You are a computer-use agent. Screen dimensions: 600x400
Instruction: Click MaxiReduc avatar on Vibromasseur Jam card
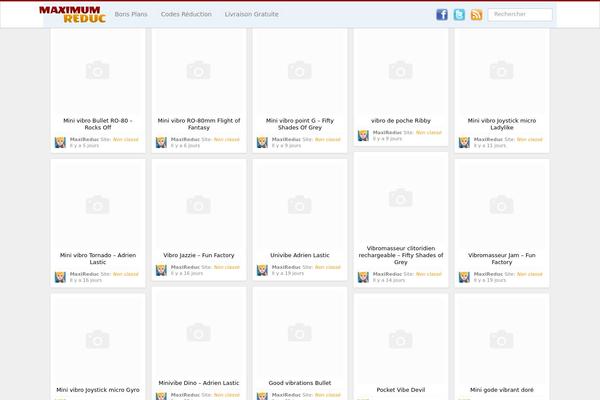tap(464, 277)
